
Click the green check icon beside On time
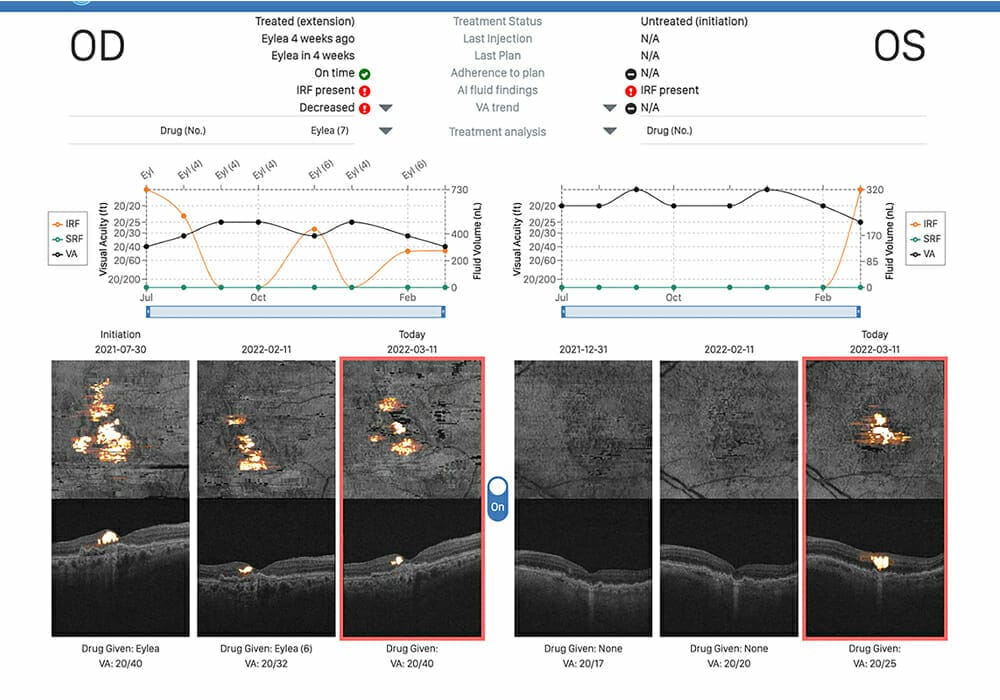tap(365, 73)
